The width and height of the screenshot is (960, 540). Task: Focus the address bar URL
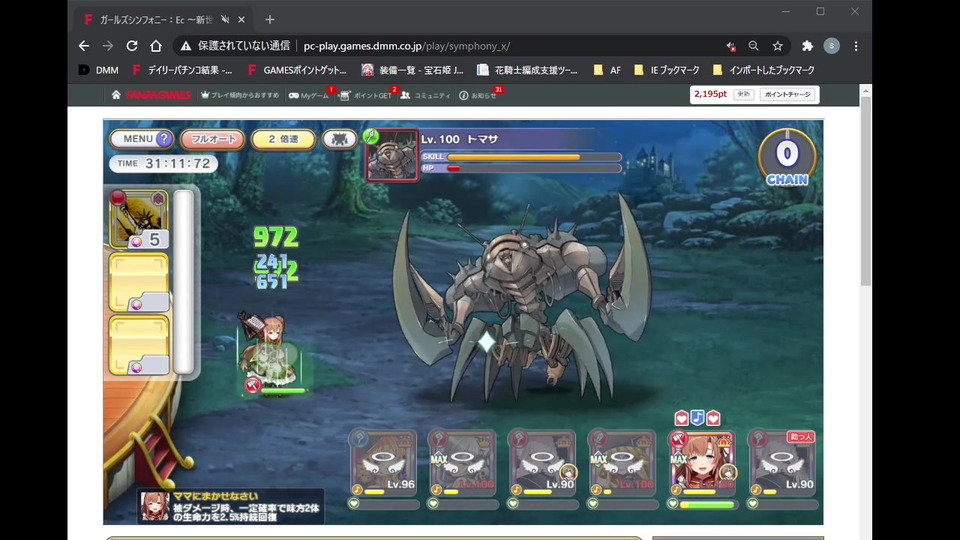(407, 46)
